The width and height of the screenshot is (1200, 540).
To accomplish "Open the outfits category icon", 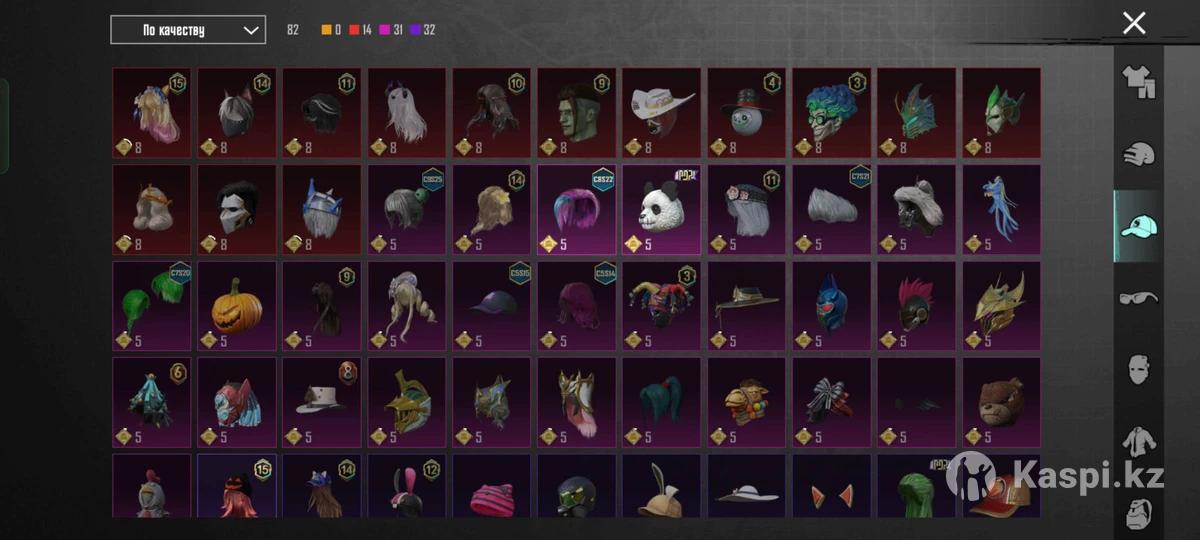I will coord(1138,82).
